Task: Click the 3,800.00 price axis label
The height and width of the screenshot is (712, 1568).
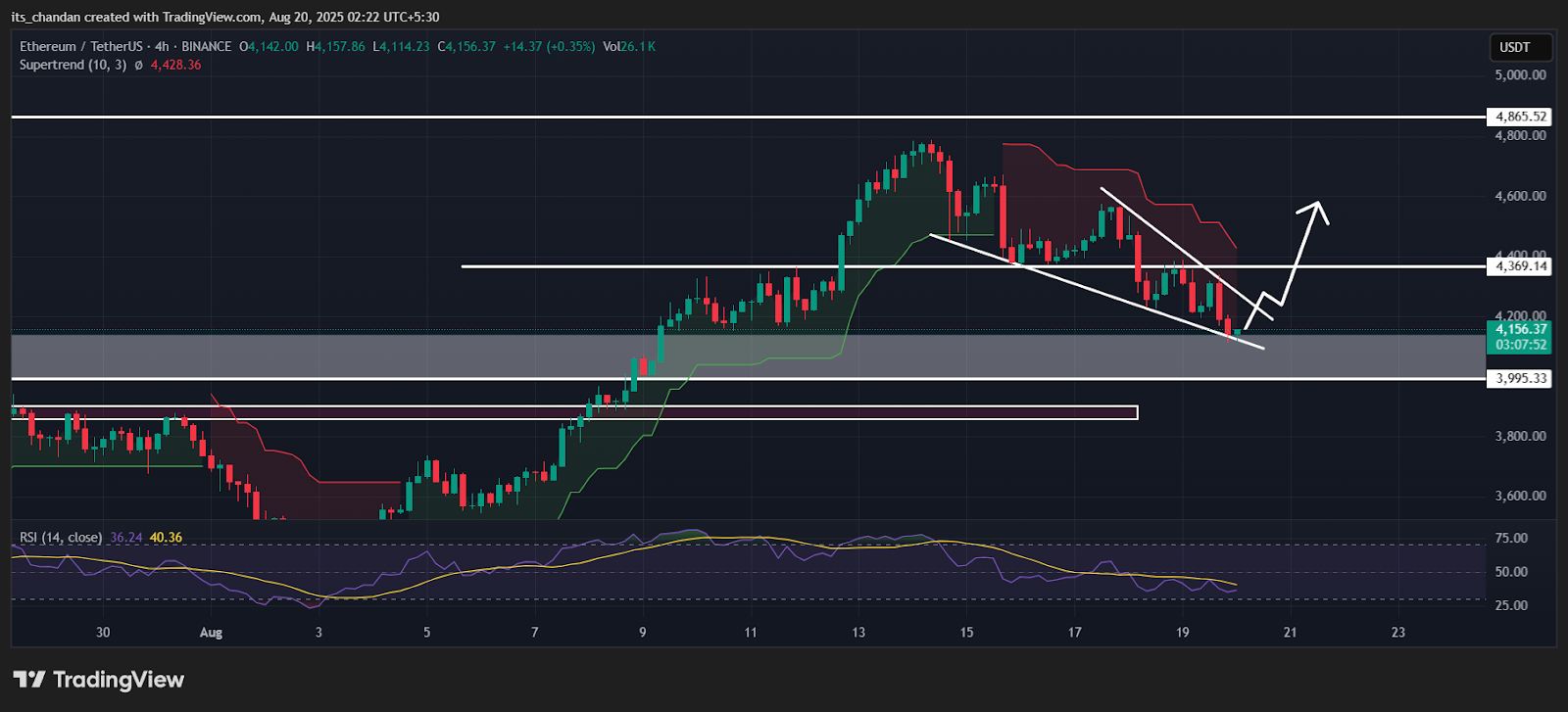Action: 1521,436
